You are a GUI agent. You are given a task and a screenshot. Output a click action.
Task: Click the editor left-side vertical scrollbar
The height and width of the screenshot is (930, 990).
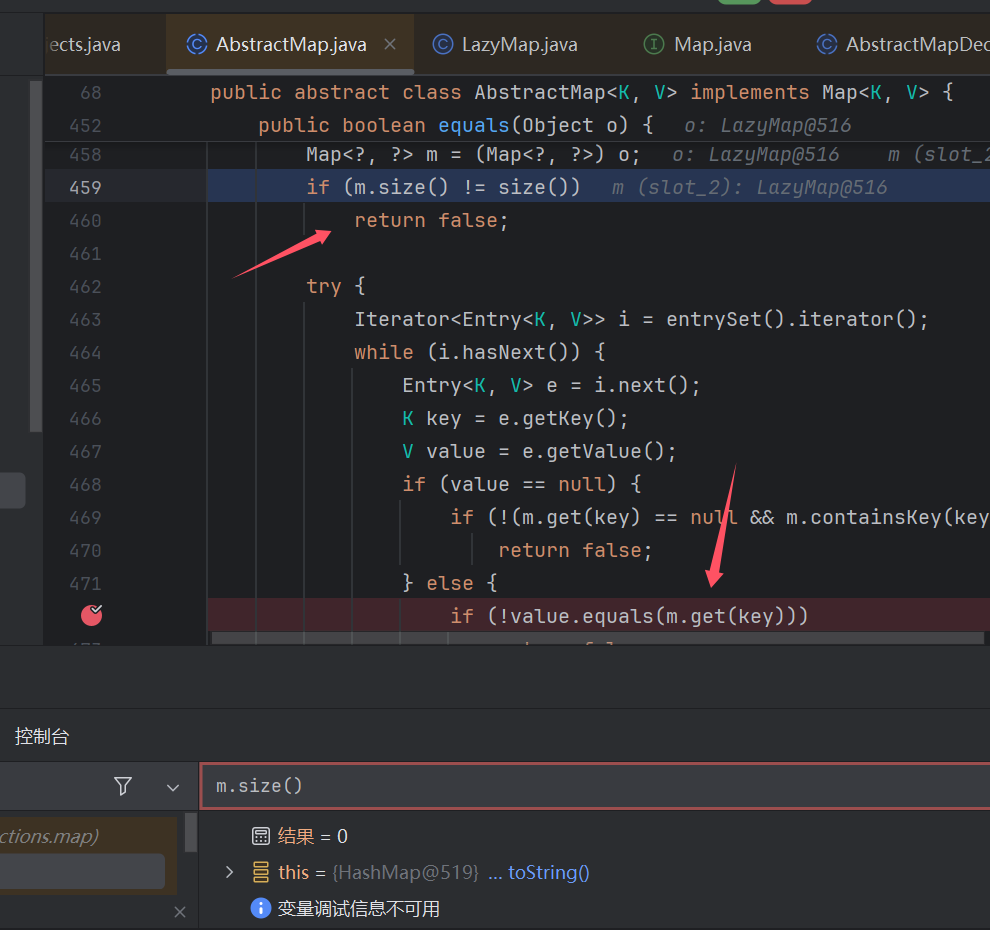pos(36,256)
